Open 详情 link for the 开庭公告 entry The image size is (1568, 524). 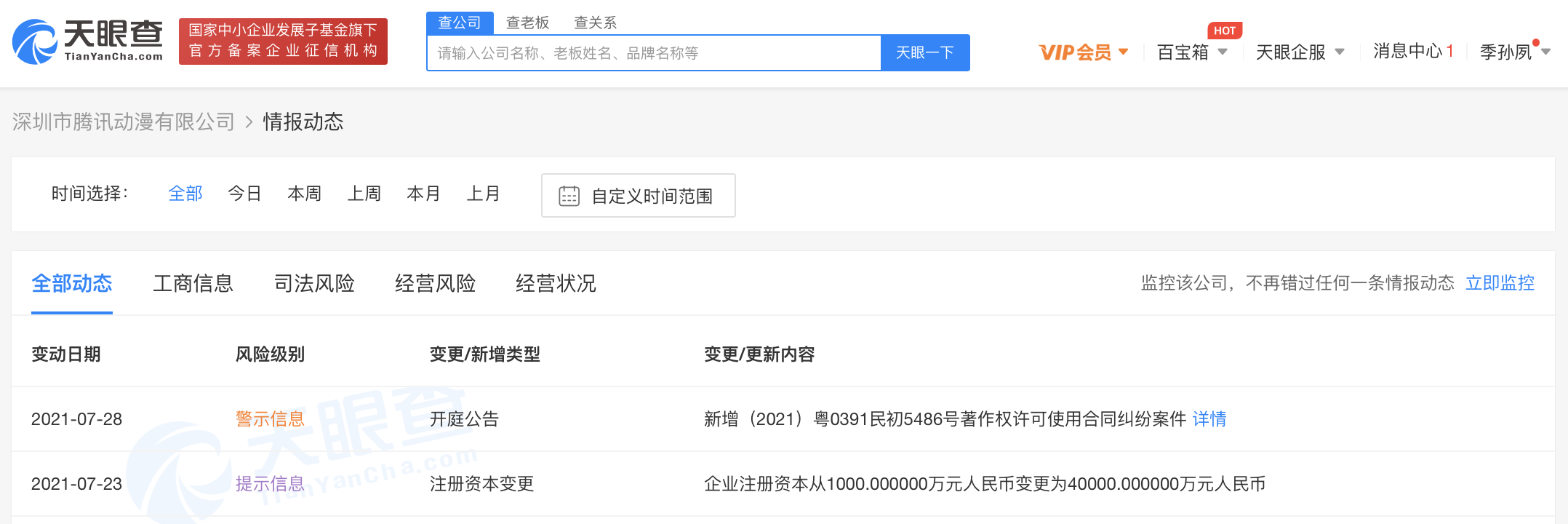(1209, 419)
